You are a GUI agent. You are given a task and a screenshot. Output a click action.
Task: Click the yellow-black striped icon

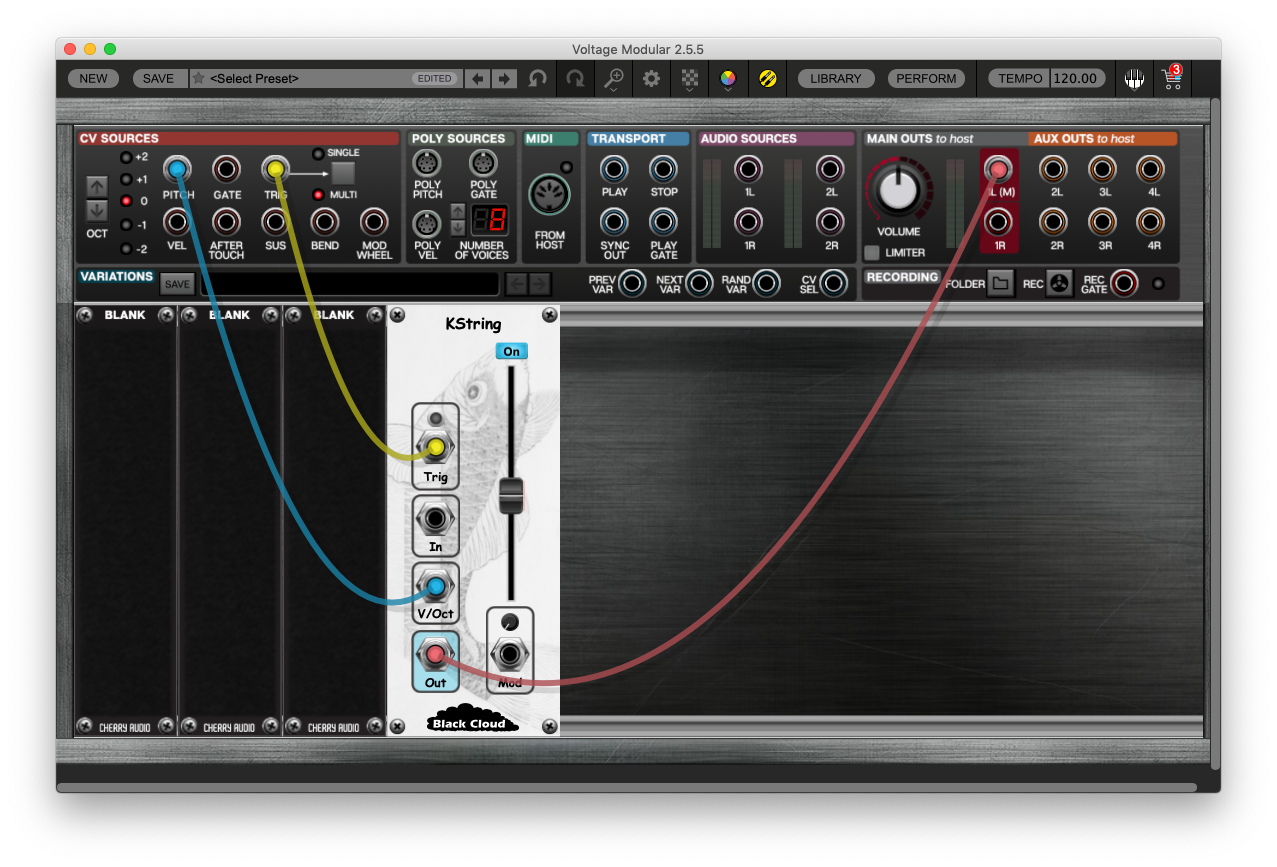(x=767, y=78)
